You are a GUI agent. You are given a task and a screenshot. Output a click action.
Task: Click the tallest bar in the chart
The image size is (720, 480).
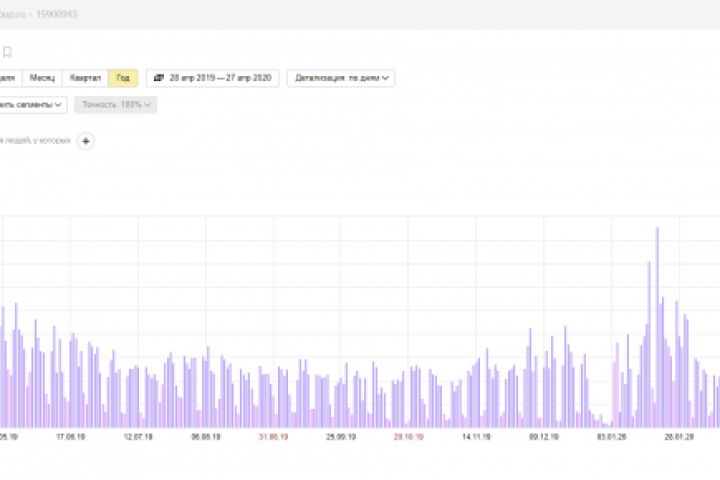658,327
